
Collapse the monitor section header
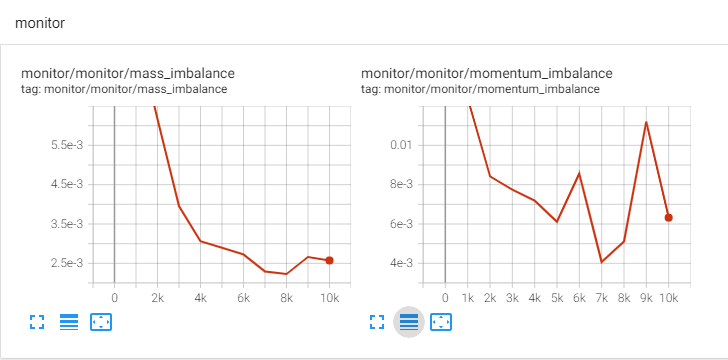pos(40,23)
